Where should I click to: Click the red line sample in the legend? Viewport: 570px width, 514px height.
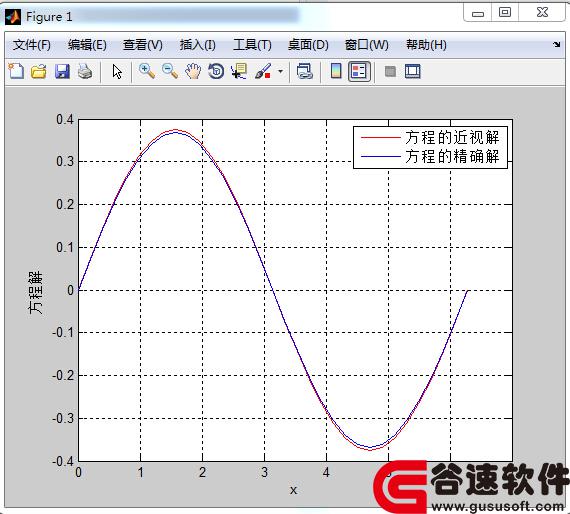click(381, 137)
